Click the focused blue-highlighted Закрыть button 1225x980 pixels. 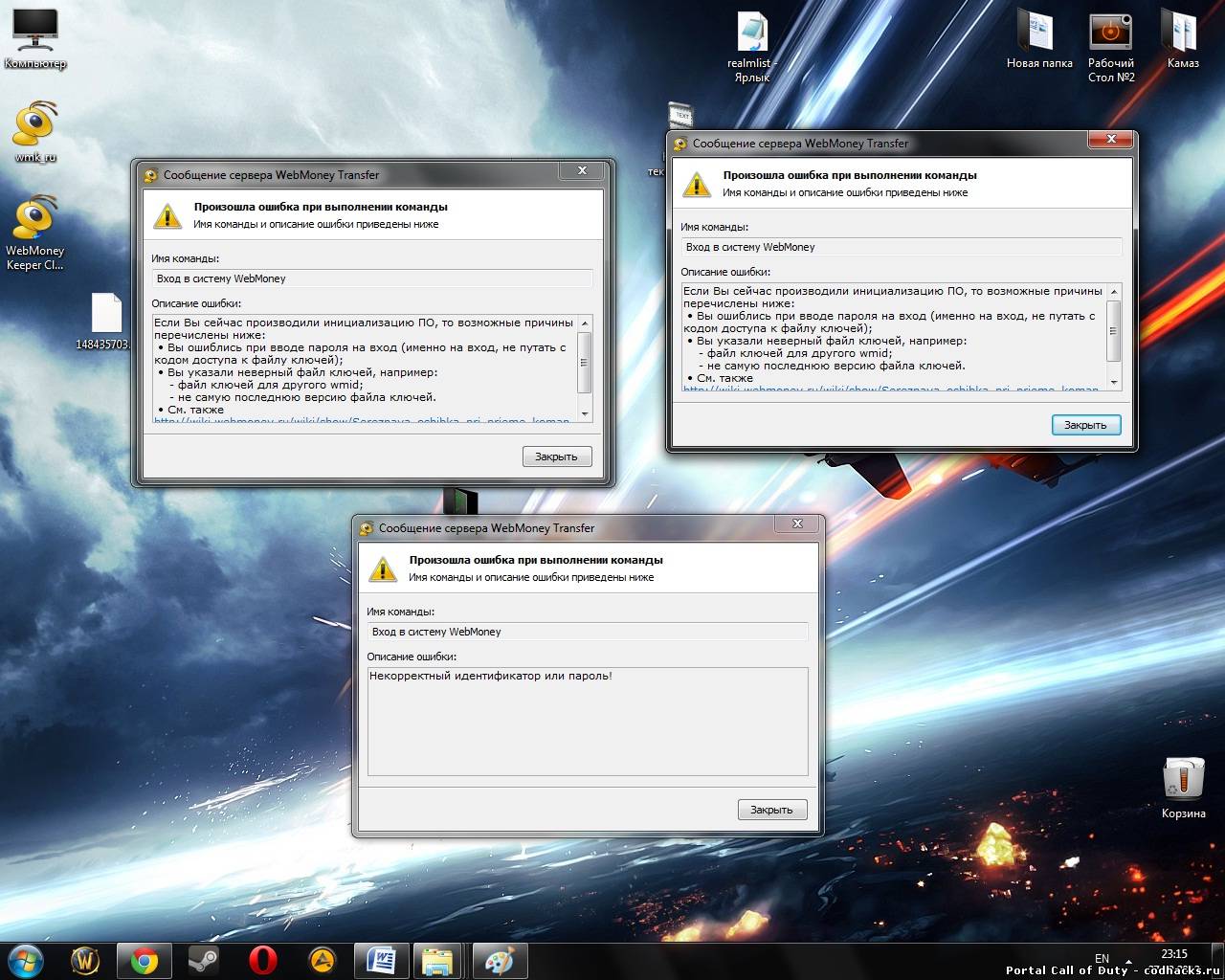pos(1086,425)
